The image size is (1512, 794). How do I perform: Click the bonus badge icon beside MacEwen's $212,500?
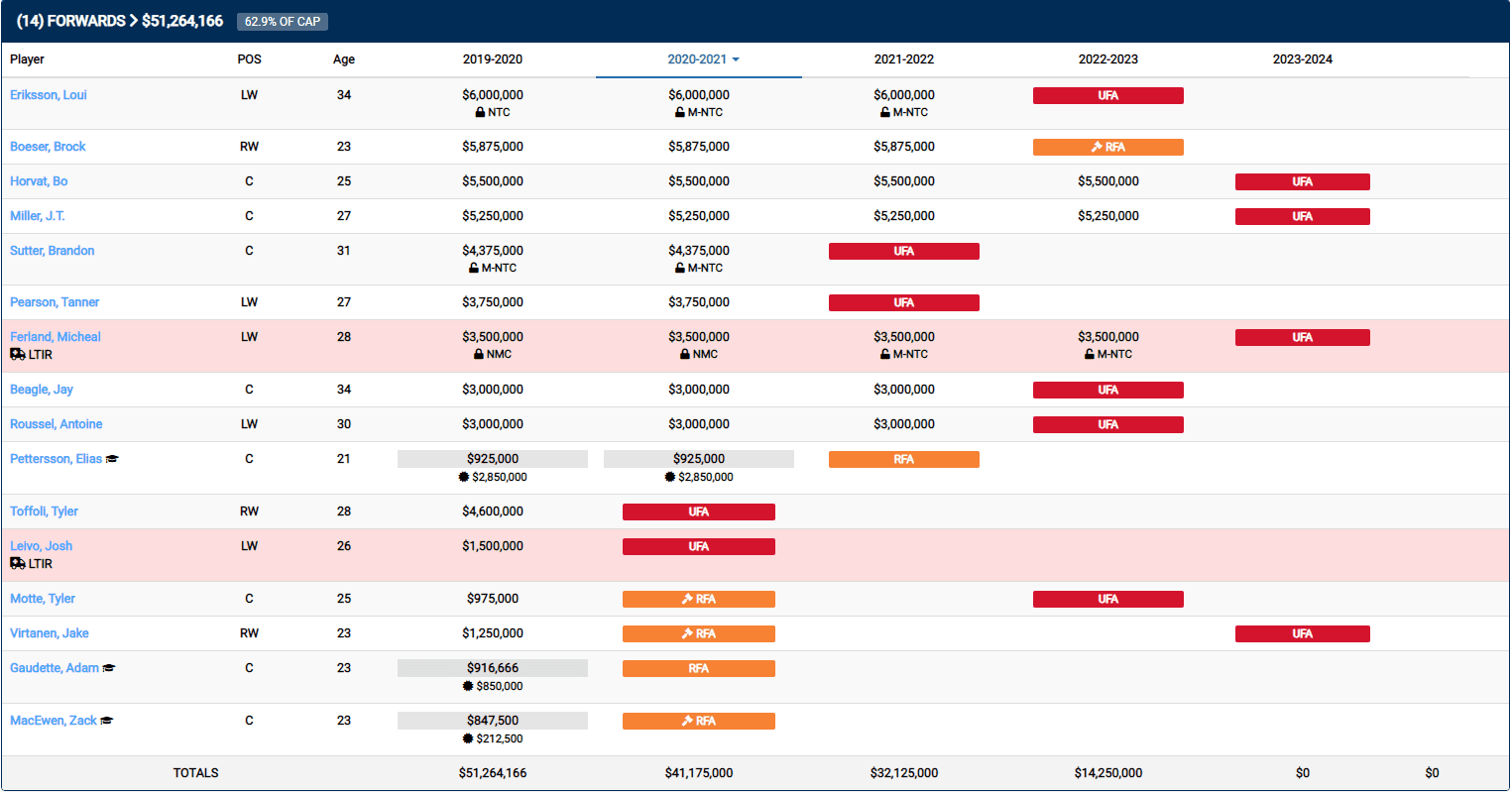(x=468, y=738)
